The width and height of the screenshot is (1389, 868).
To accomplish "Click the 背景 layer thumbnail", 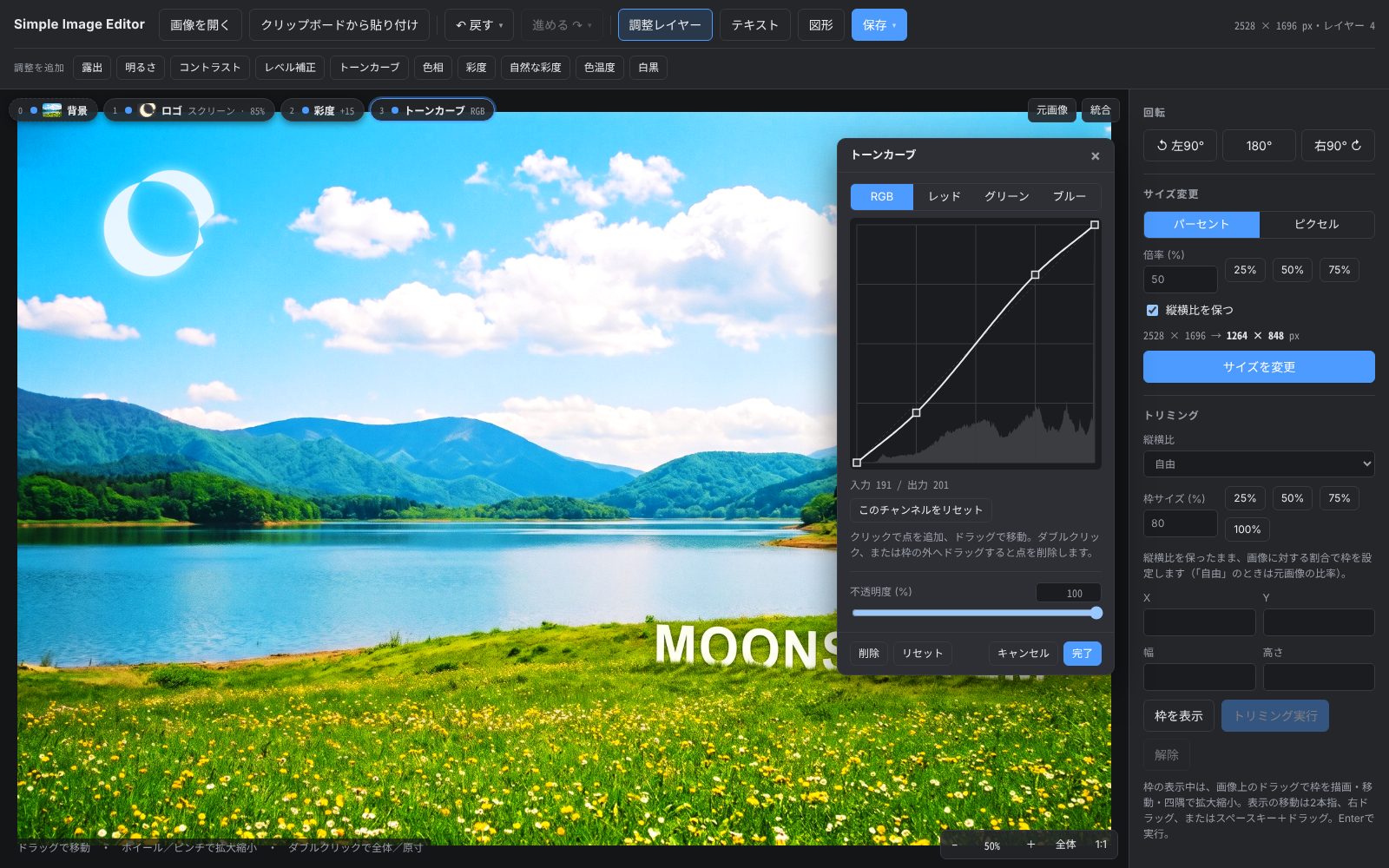I will pos(52,110).
